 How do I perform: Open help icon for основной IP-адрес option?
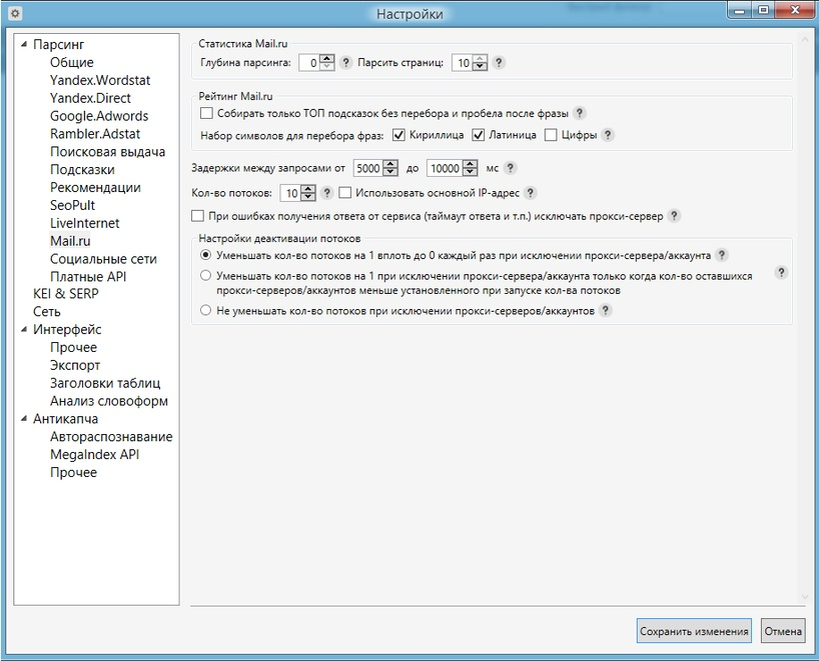(x=530, y=193)
